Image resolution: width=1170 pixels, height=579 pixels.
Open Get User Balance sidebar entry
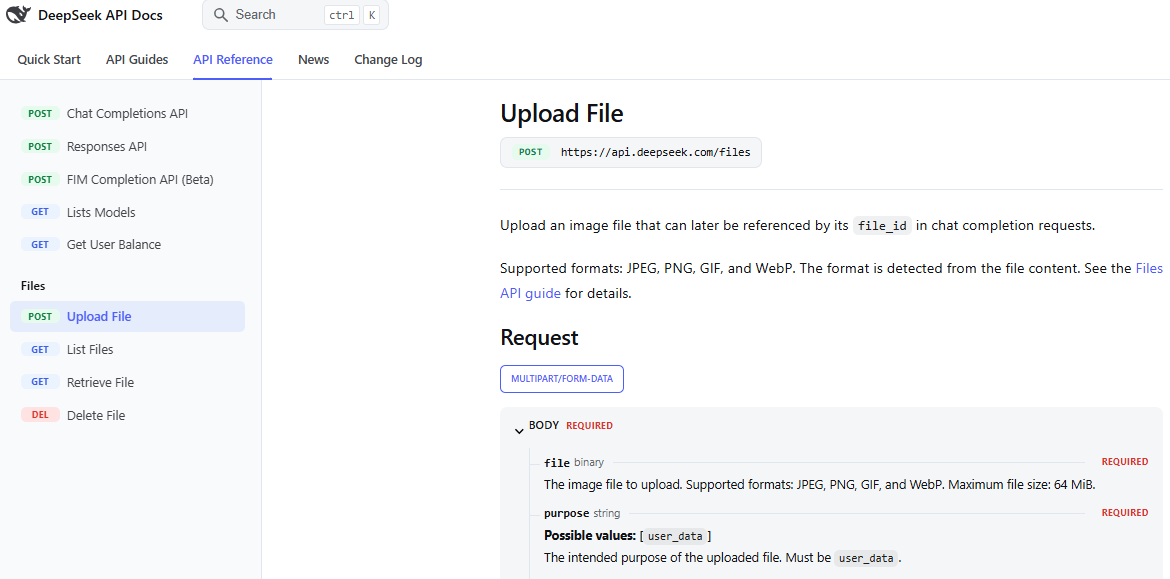click(128, 245)
